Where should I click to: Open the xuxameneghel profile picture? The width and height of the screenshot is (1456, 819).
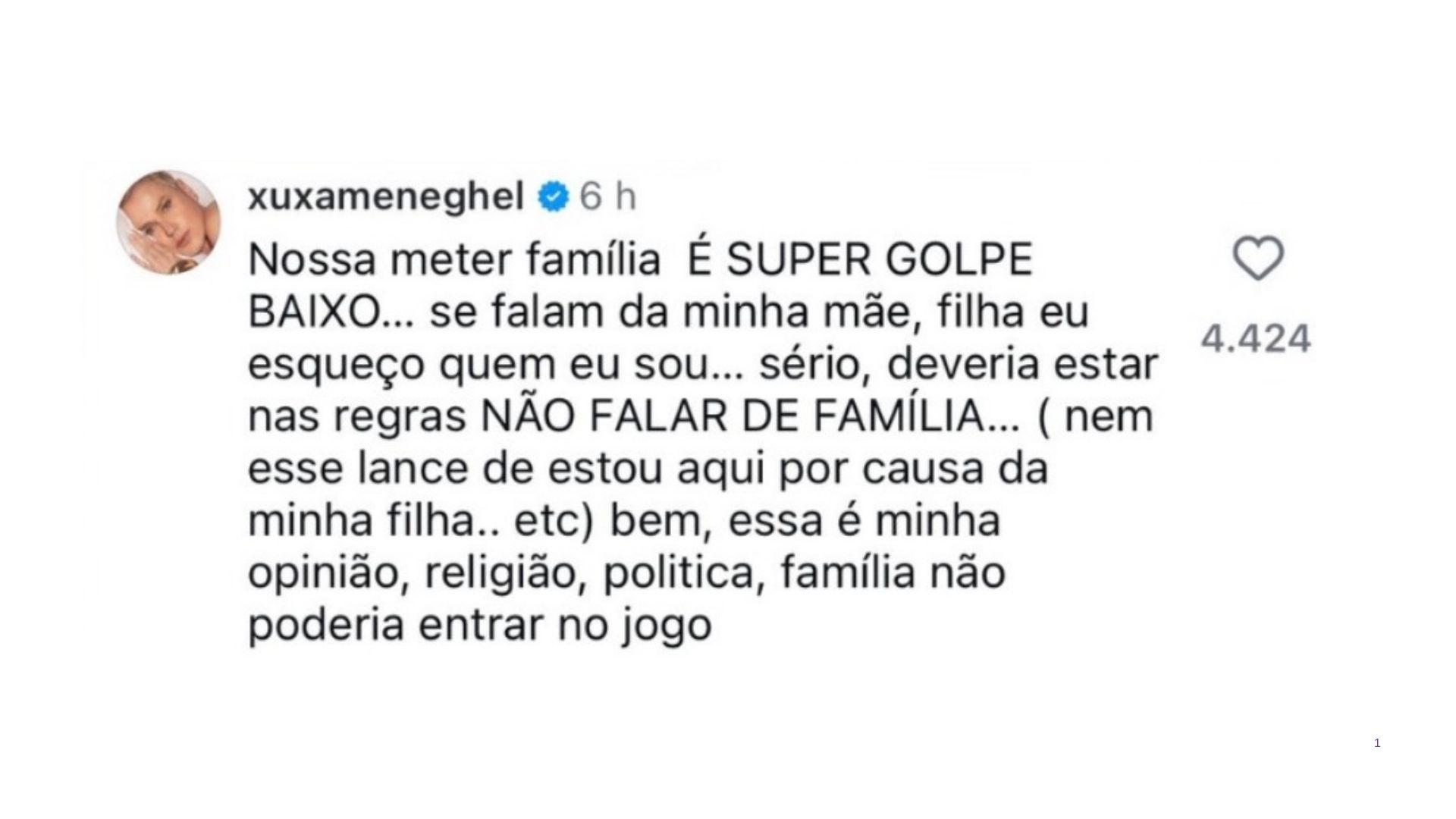[x=168, y=222]
